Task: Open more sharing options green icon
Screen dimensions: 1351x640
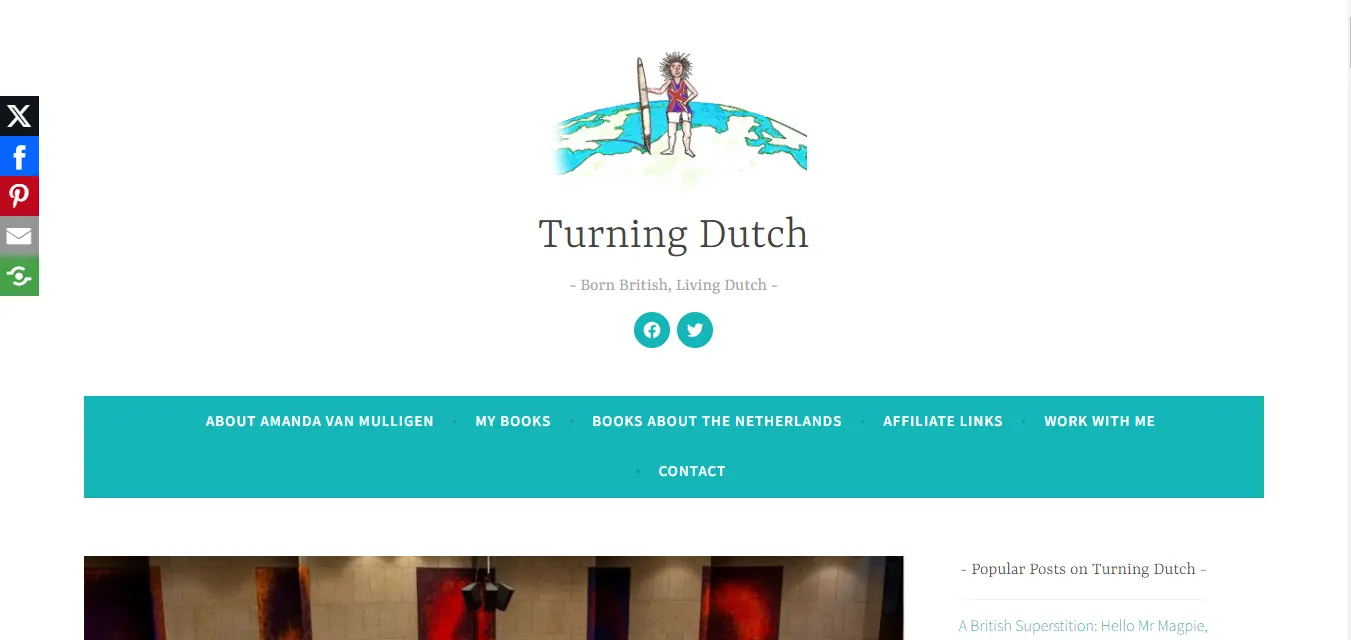Action: click(x=19, y=276)
